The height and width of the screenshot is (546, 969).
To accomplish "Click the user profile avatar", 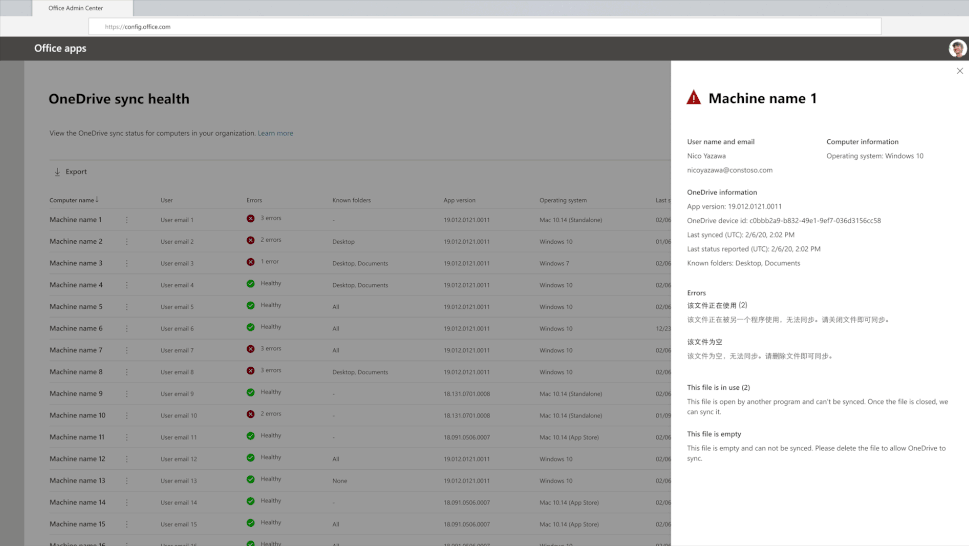I will tap(957, 48).
